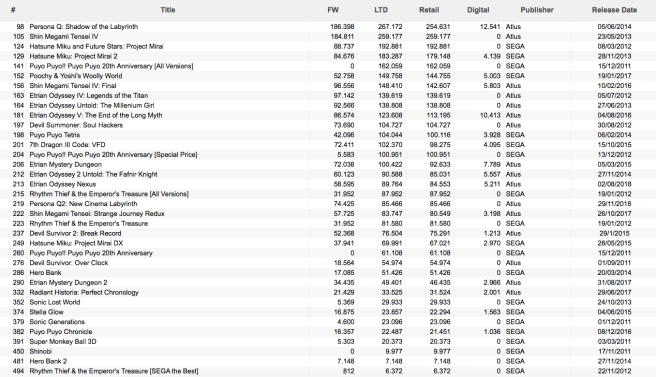Select the Retail column header
The width and height of the screenshot is (656, 377).
(429, 10)
